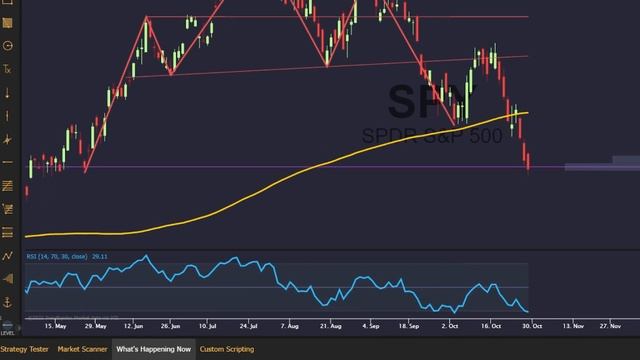Select the Fibonacci extension tool icon

[x=7, y=209]
